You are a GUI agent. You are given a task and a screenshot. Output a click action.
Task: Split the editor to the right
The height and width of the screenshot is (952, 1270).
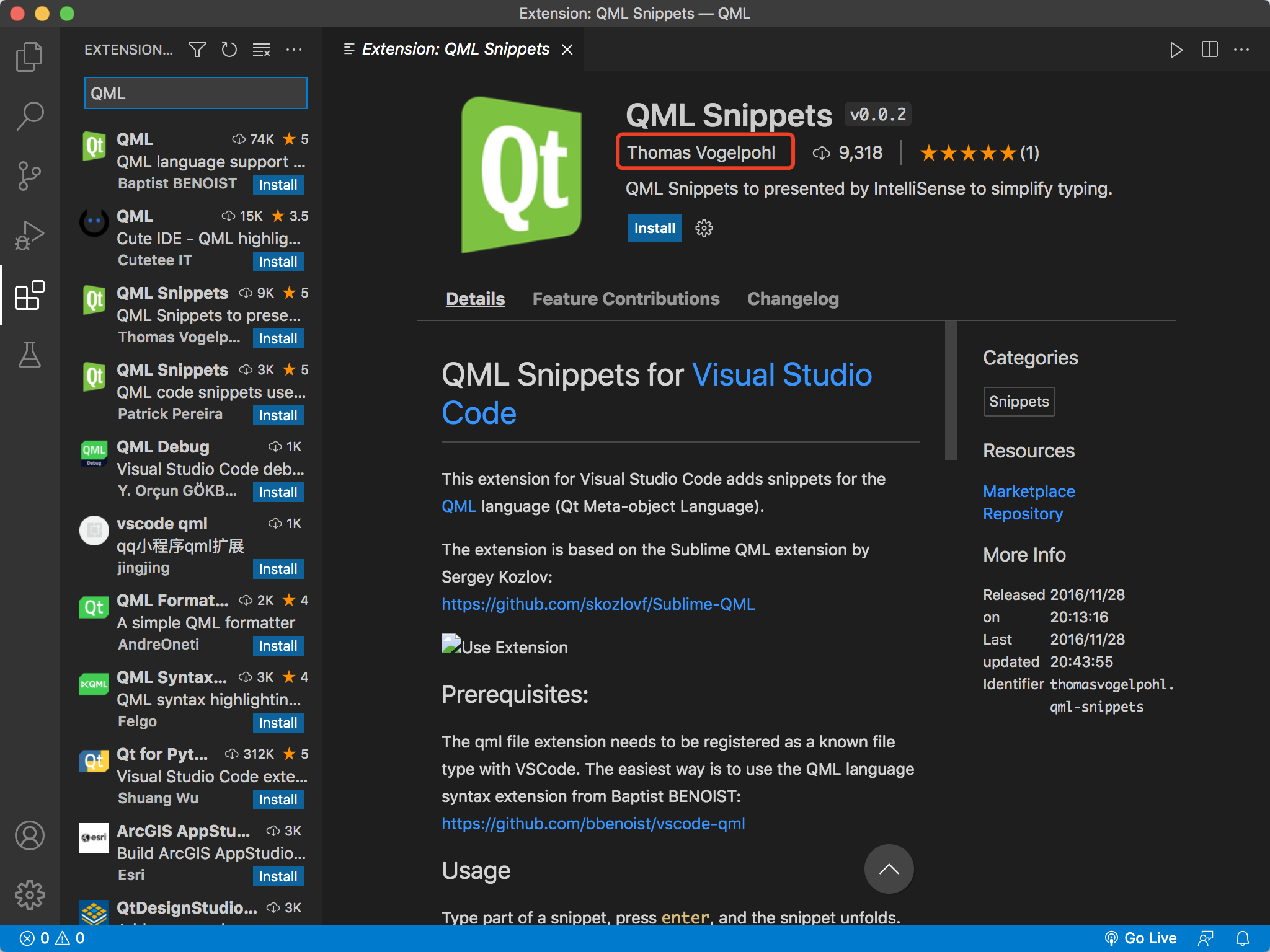(1209, 50)
